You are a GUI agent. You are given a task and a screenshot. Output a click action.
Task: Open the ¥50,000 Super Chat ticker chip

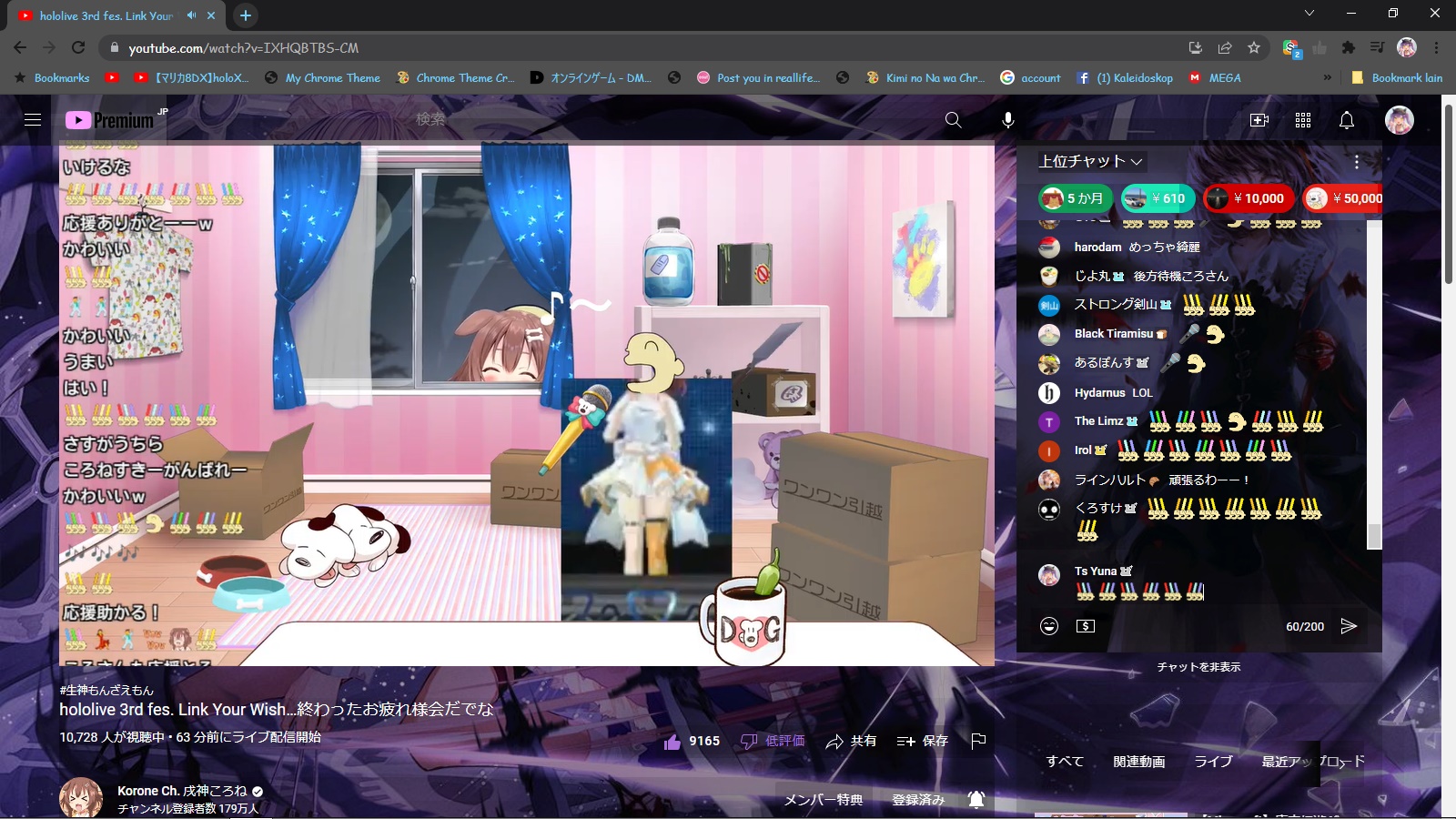[1343, 198]
